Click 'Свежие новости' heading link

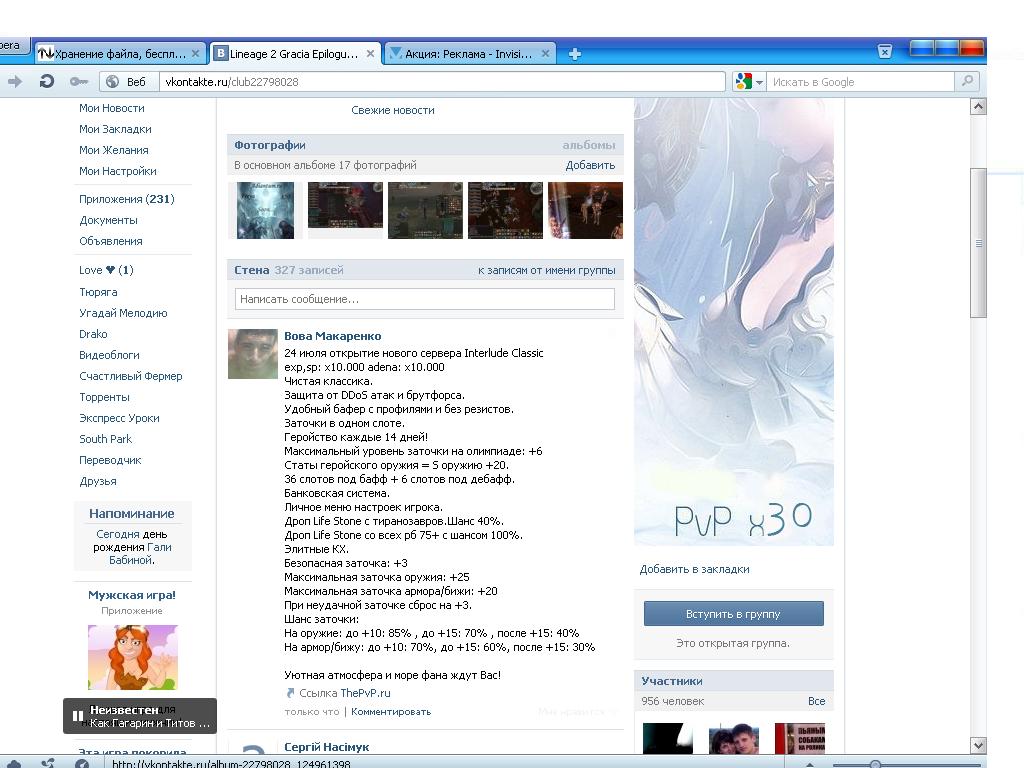pyautogui.click(x=392, y=110)
